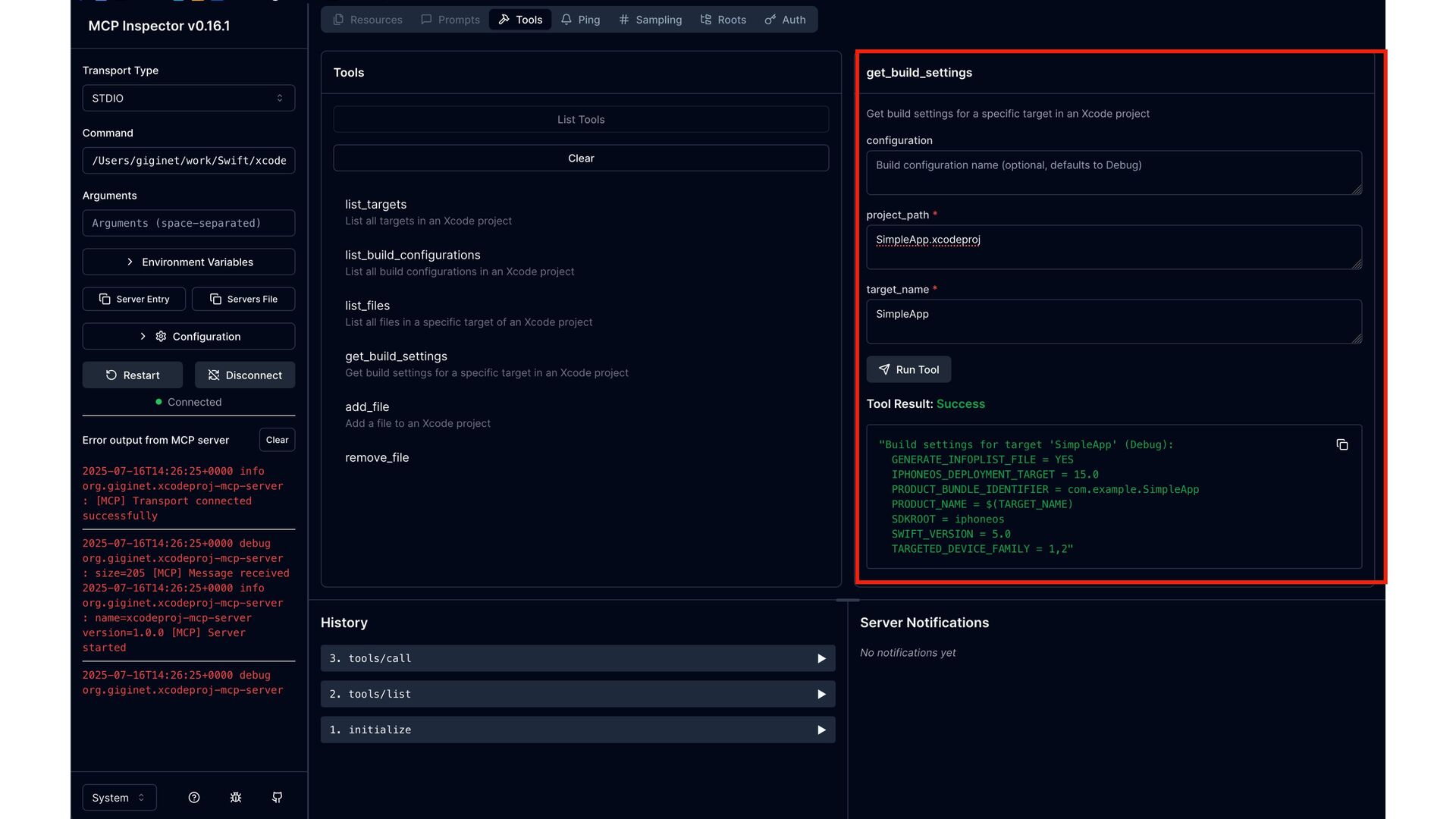This screenshot has width=1456, height=819.
Task: Open the Transport Type STDIO dropdown
Action: click(189, 98)
